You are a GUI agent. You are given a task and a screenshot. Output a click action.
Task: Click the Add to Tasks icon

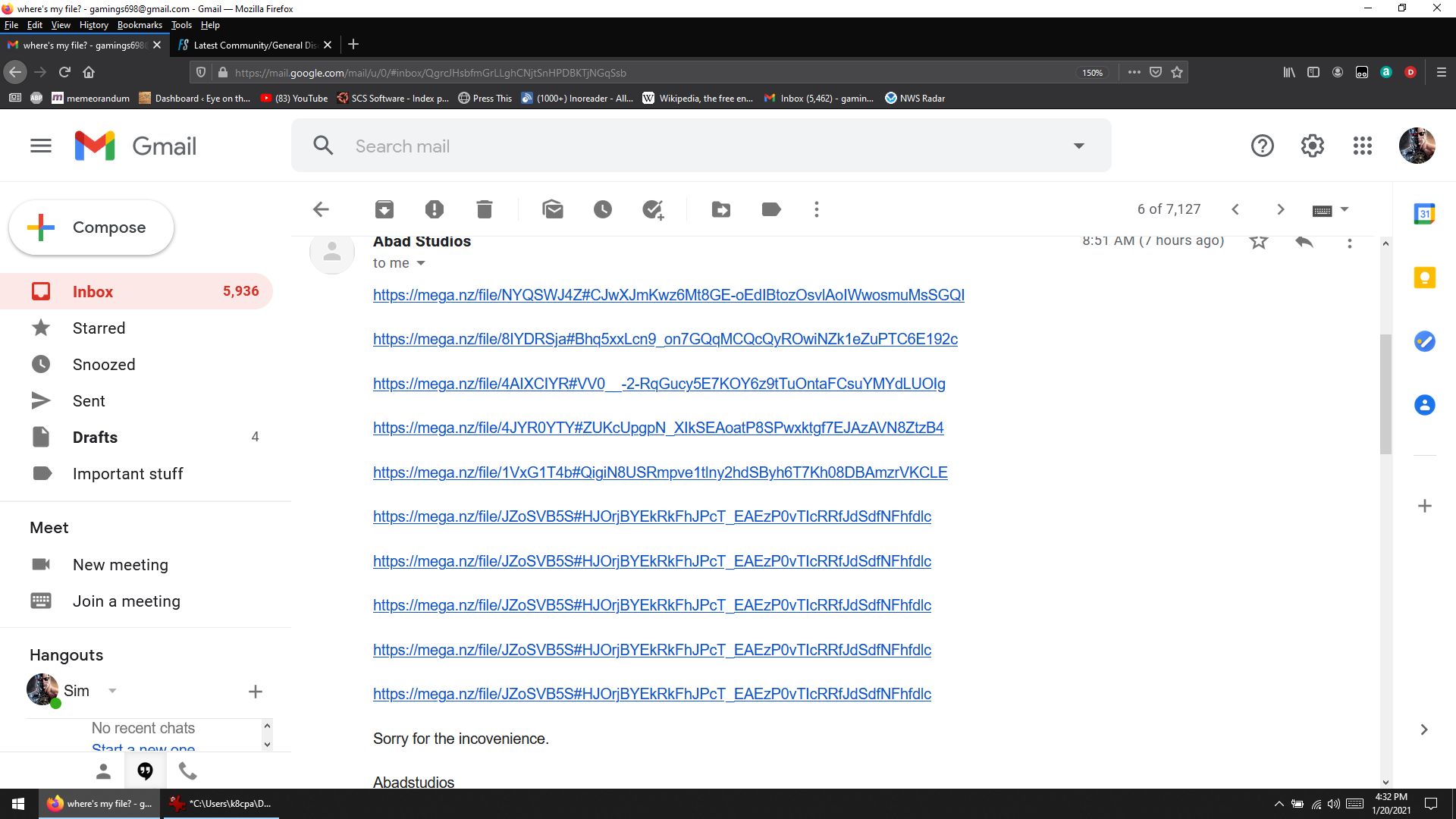[x=653, y=209]
